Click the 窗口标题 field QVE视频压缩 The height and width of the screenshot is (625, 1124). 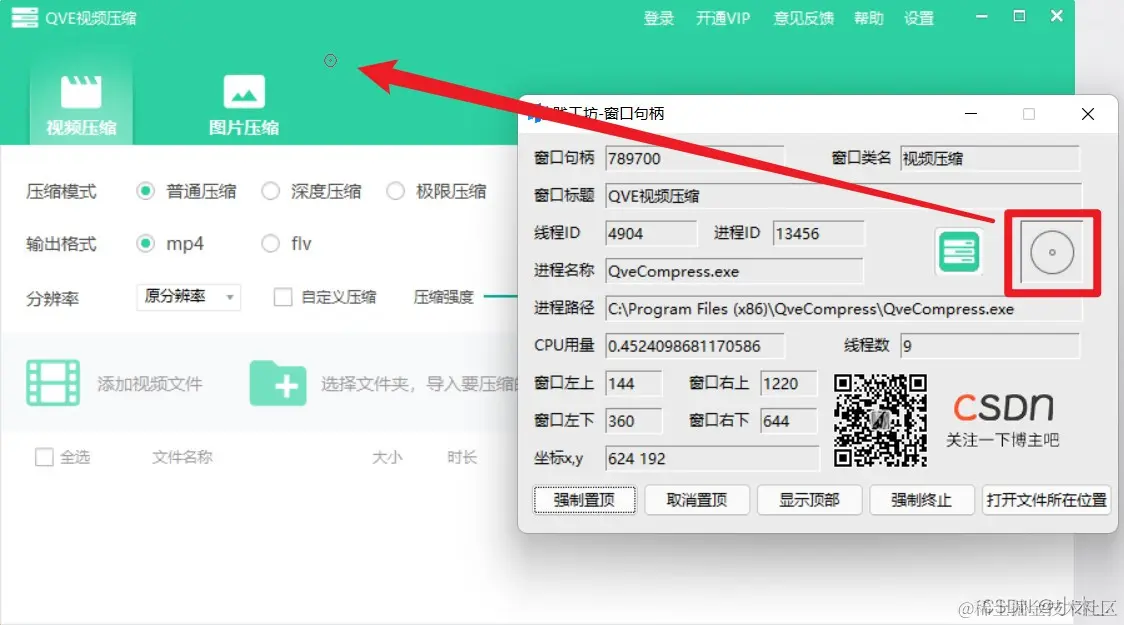click(x=843, y=196)
